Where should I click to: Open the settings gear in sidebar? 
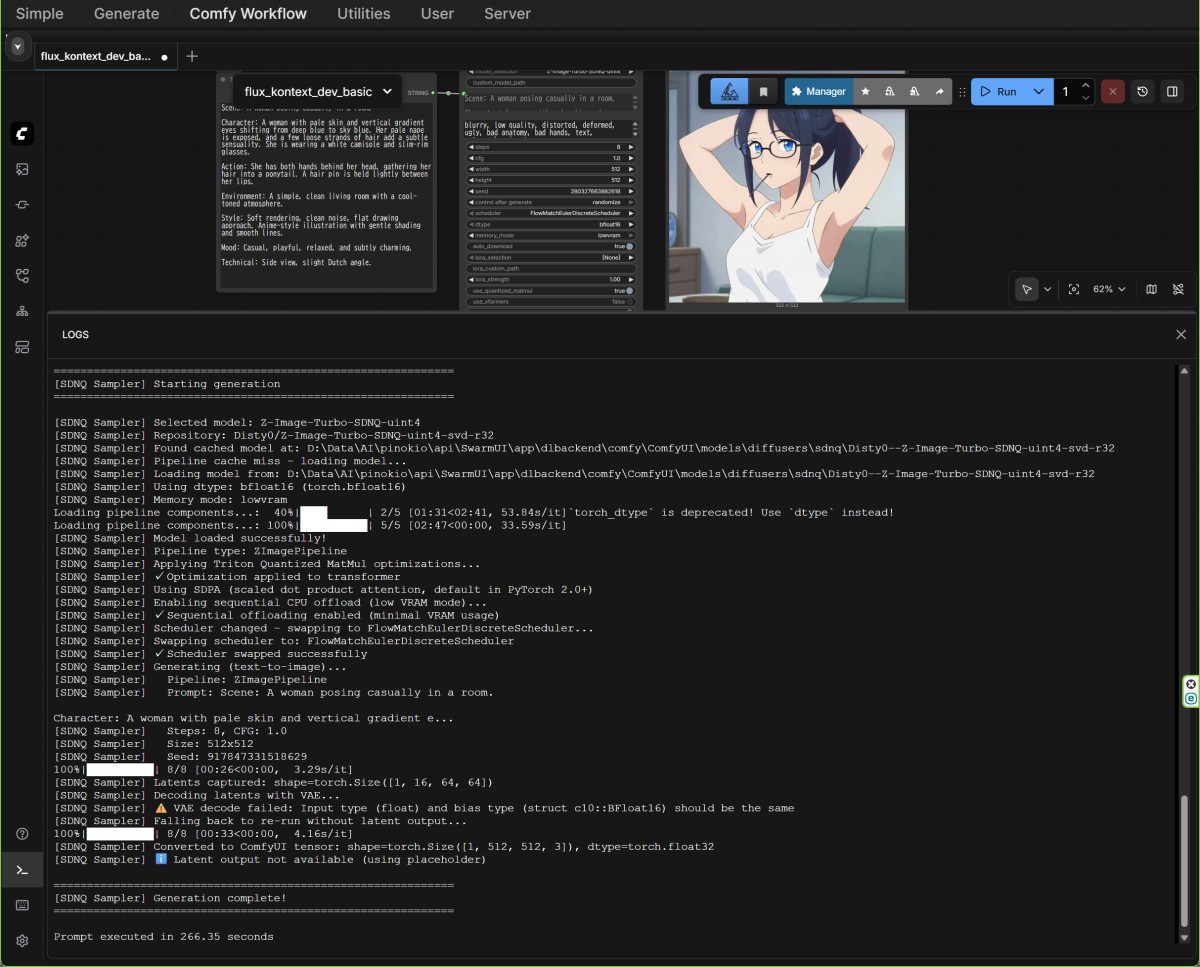coord(22,941)
